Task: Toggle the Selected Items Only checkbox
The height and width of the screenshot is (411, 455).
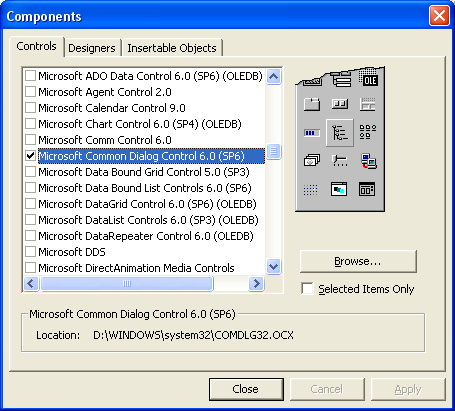Action: coord(307,289)
